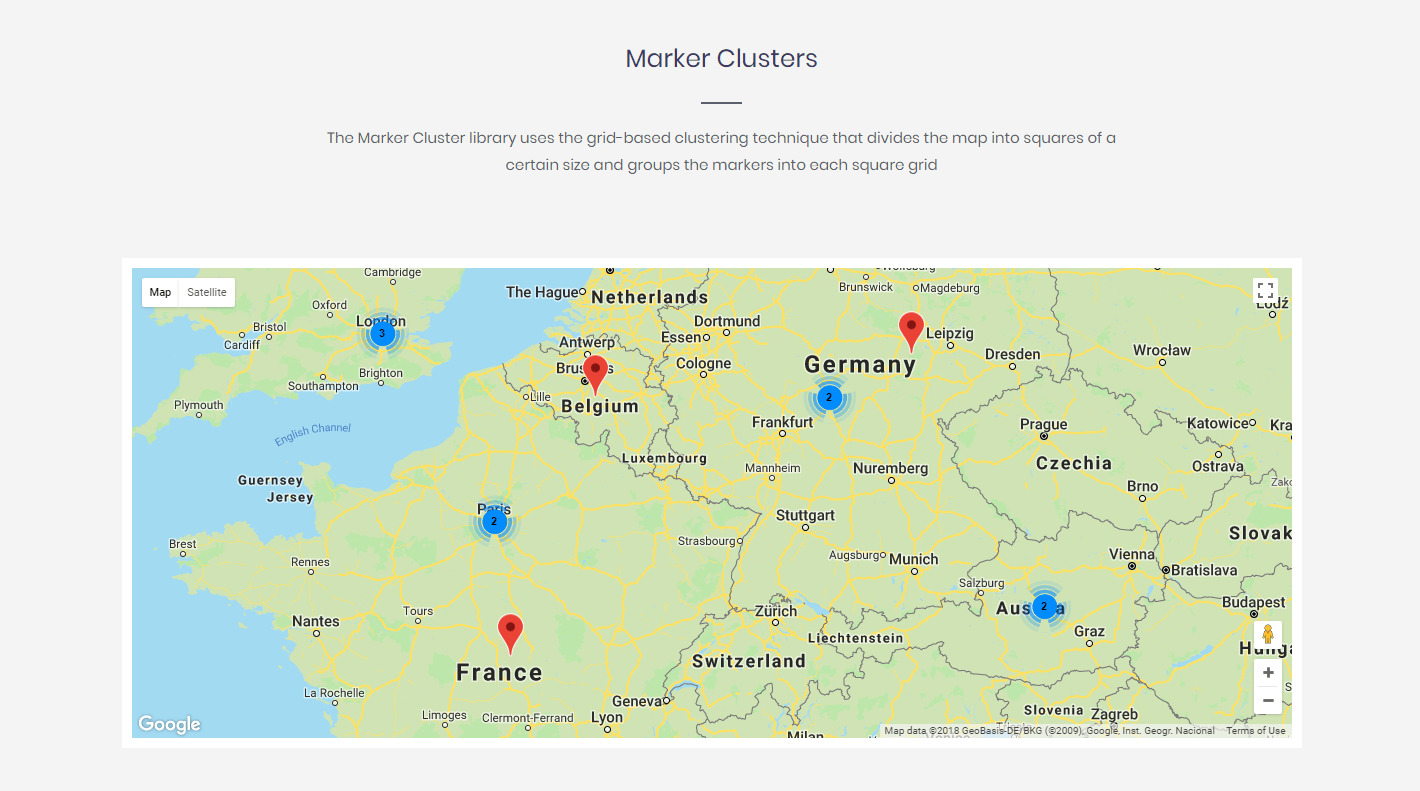This screenshot has height=791, width=1420.
Task: Click the Map data attribution text
Action: click(x=1048, y=731)
